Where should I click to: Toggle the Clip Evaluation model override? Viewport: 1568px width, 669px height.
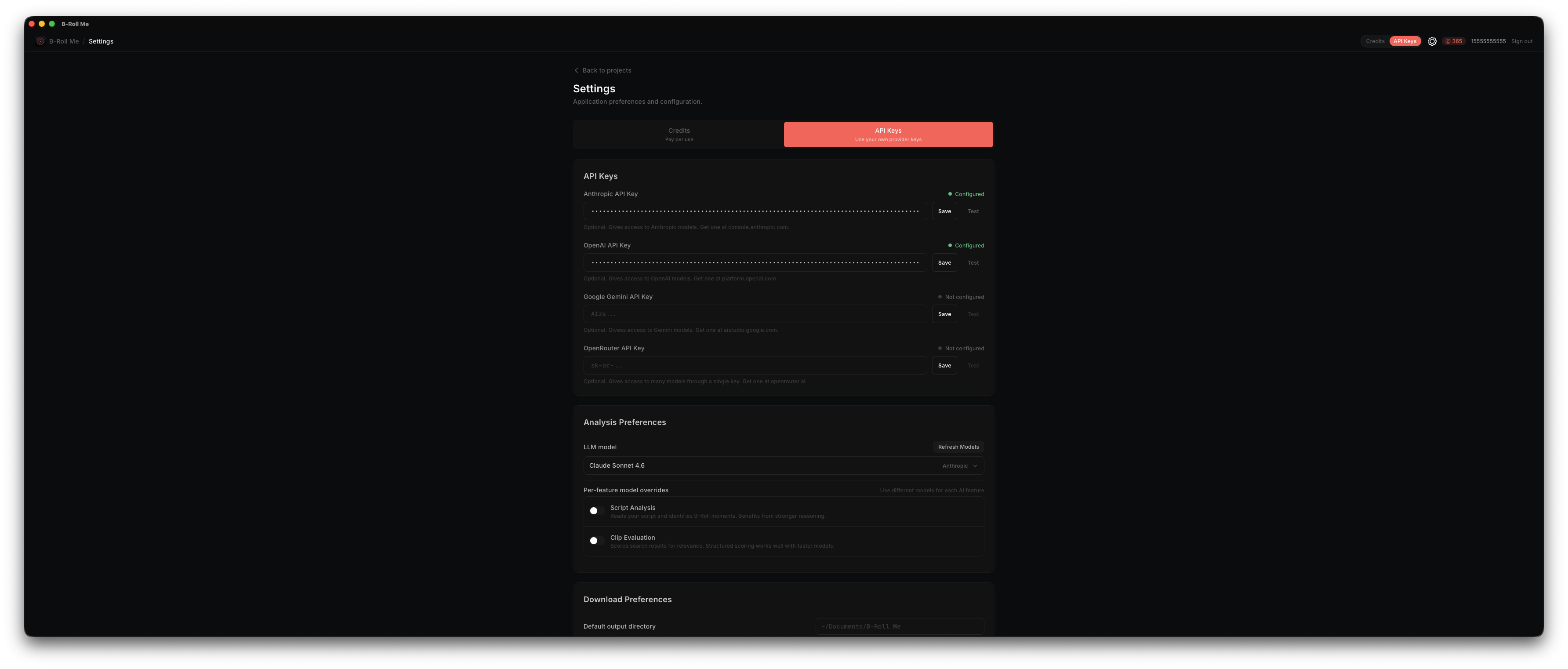coord(597,541)
